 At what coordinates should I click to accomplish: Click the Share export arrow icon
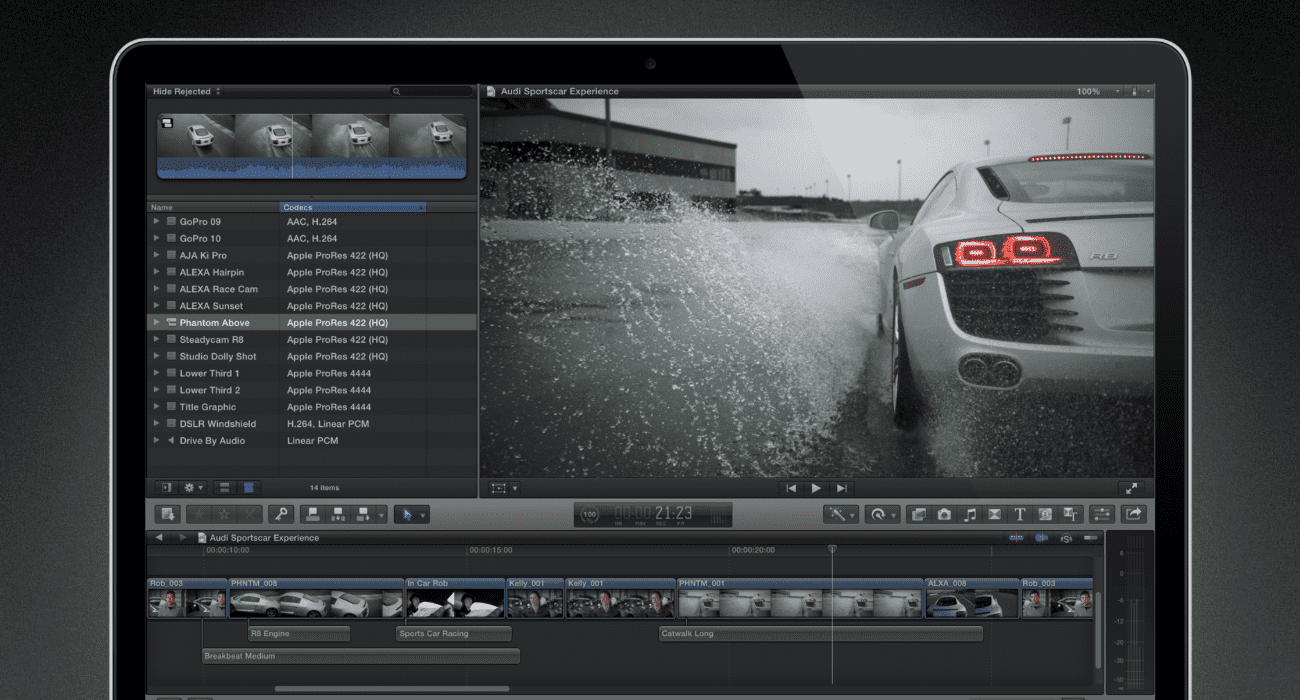(x=1133, y=514)
